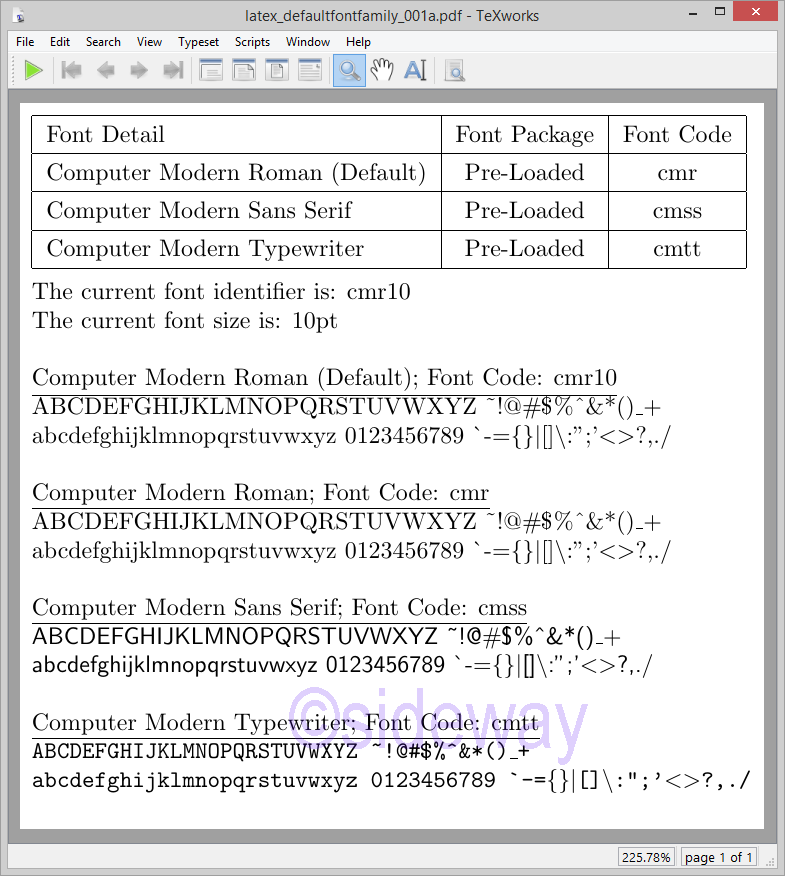Activate the Magnify tool
785x876 pixels.
(x=349, y=71)
